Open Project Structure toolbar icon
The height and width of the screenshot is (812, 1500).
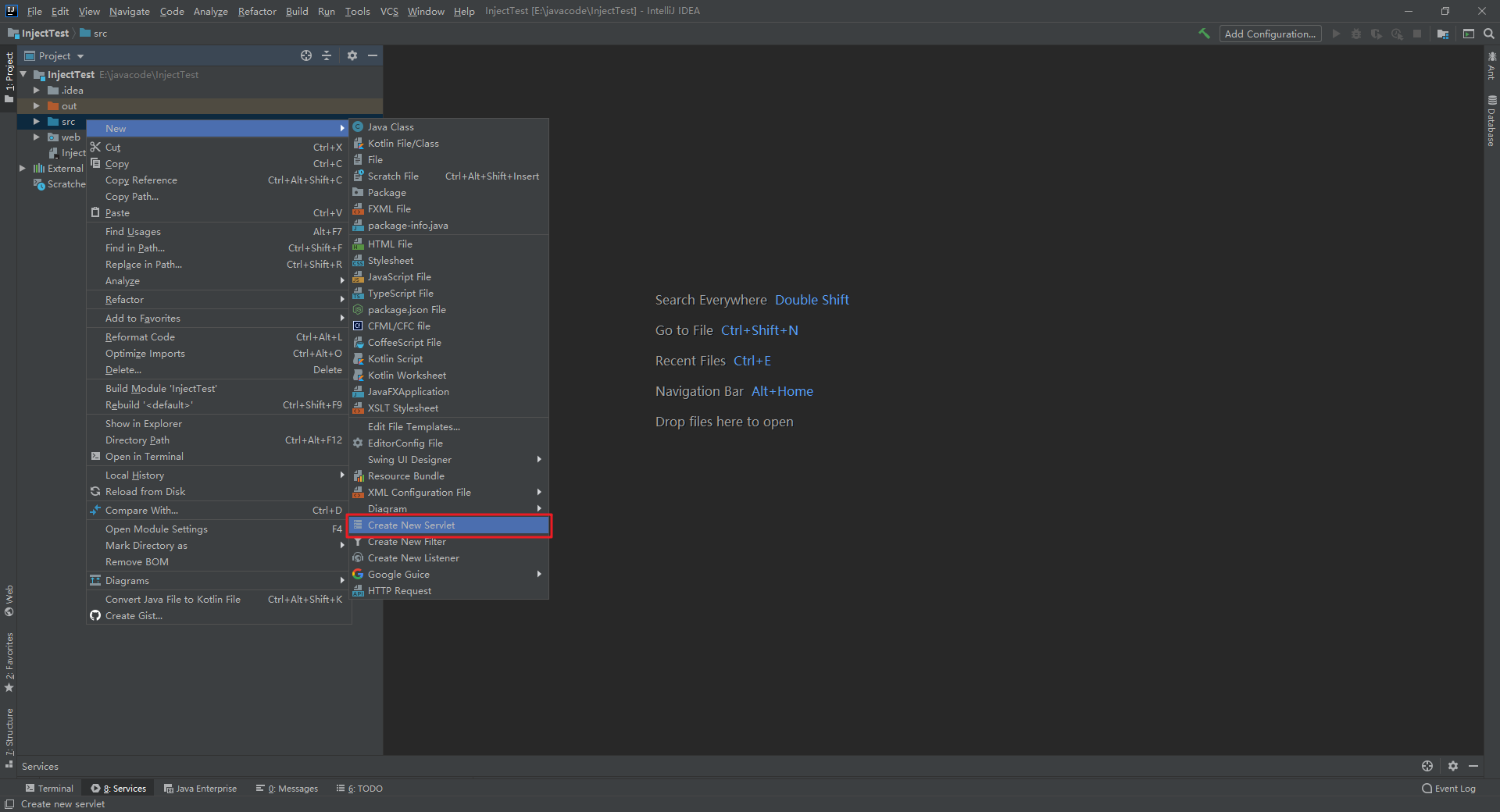point(1443,34)
